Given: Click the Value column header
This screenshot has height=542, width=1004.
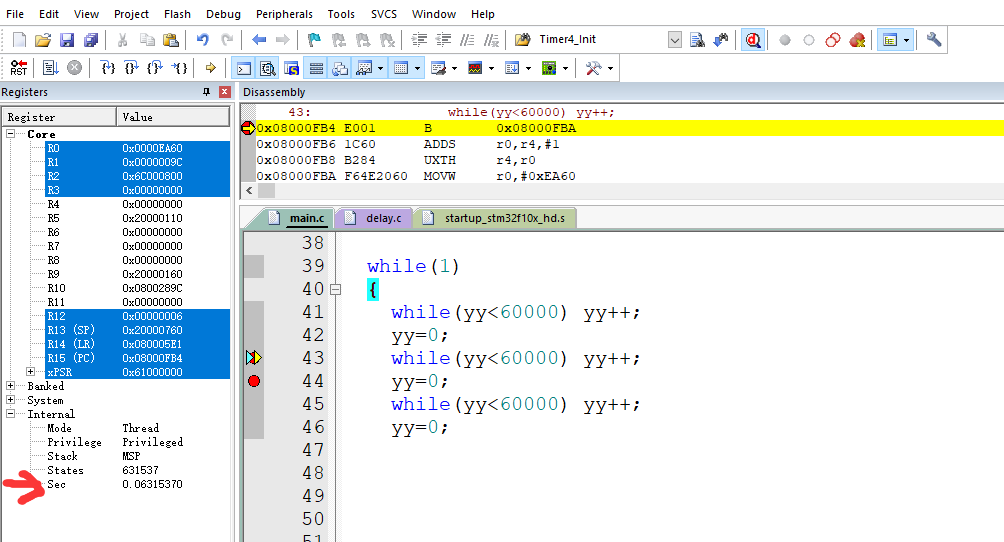Looking at the screenshot, I should 173,117.
